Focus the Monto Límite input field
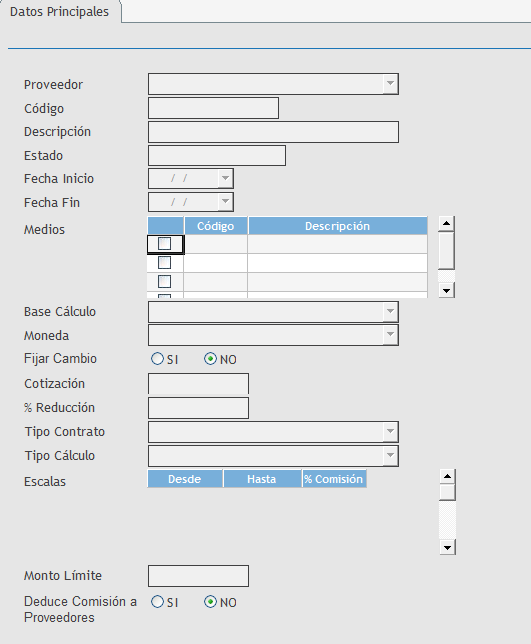Image resolution: width=531 pixels, height=644 pixels. (198, 576)
